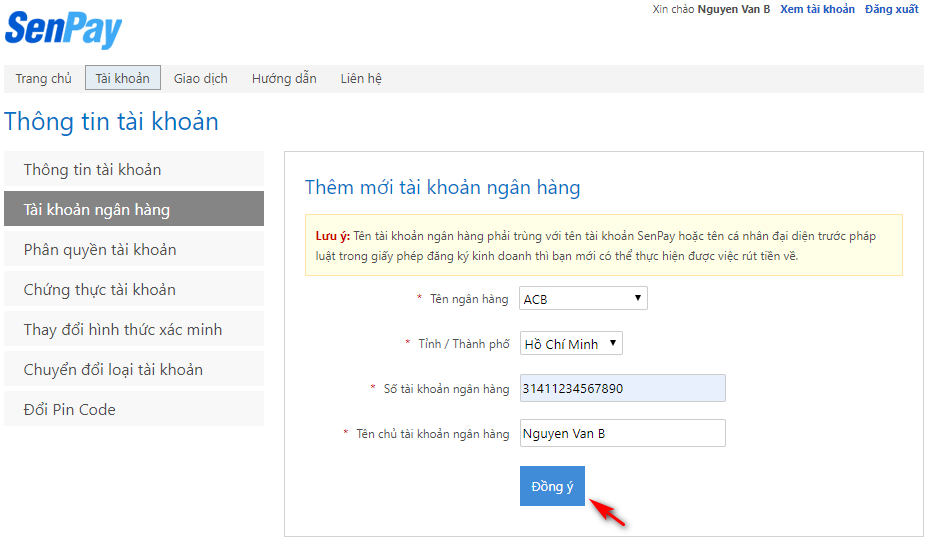Viewport: 927px width, 541px height.
Task: Expand the Tên ngân hàng dropdown
Action: [x=583, y=299]
